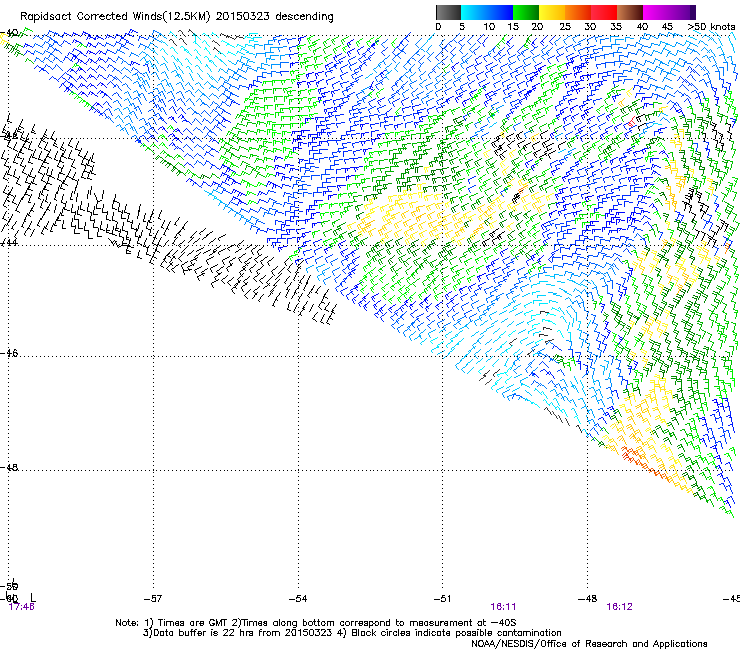
Task: Click the red 30-35 knots legend swatch
Action: pos(604,12)
